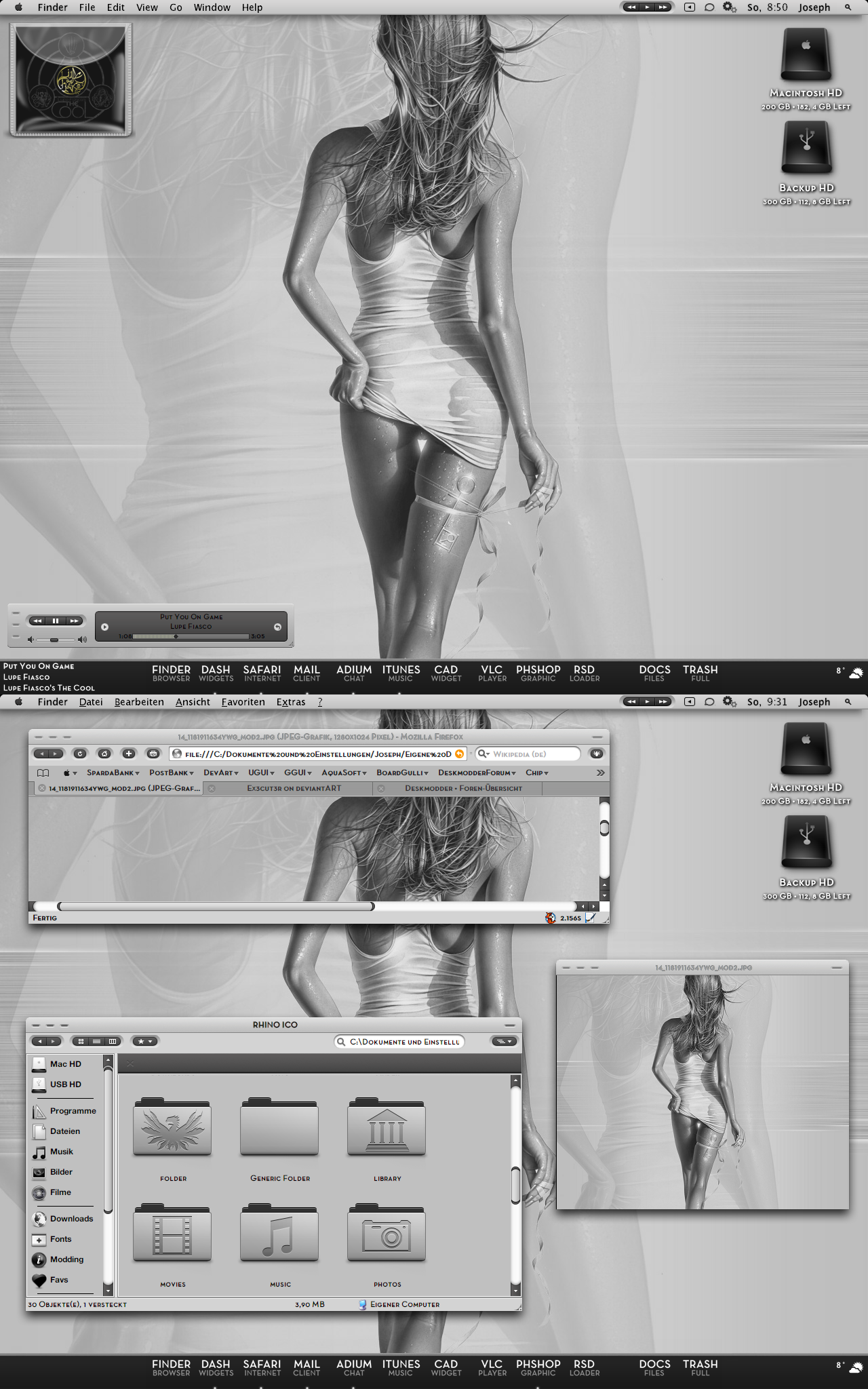Expand the AquaSoft bookmark menu
This screenshot has width=868, height=1389.
[x=344, y=772]
